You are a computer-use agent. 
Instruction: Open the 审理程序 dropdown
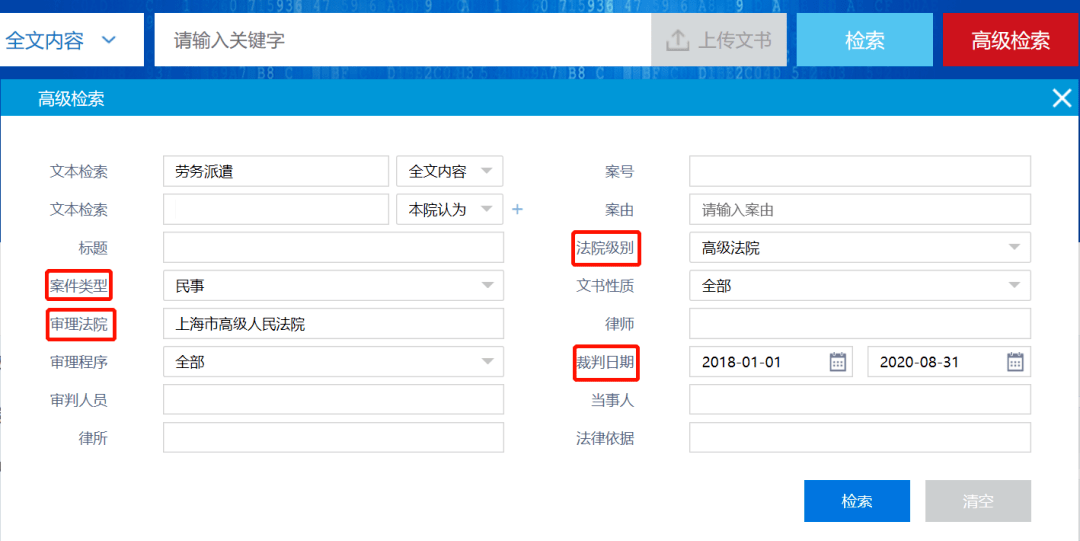[x=333, y=362]
